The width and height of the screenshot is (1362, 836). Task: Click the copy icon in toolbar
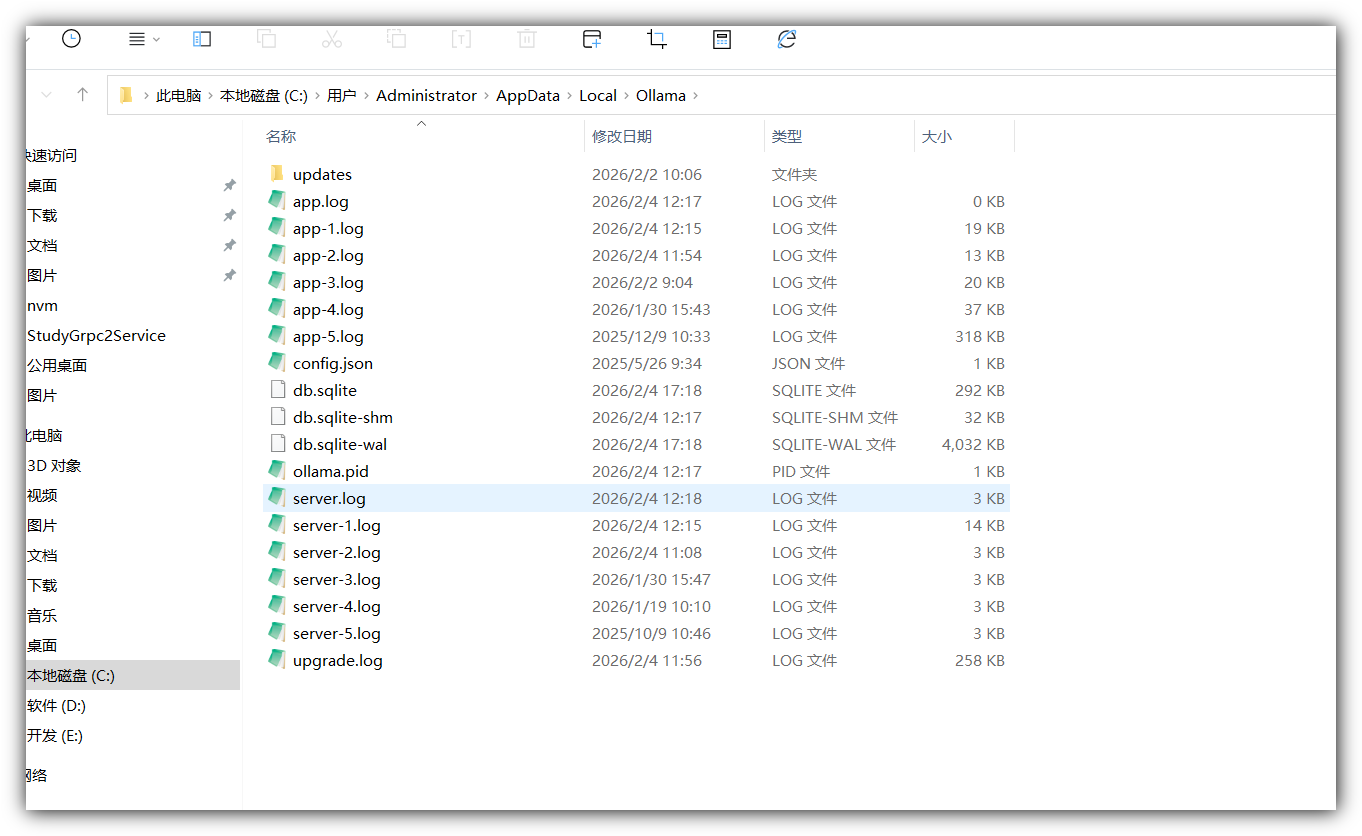pyautogui.click(x=266, y=39)
